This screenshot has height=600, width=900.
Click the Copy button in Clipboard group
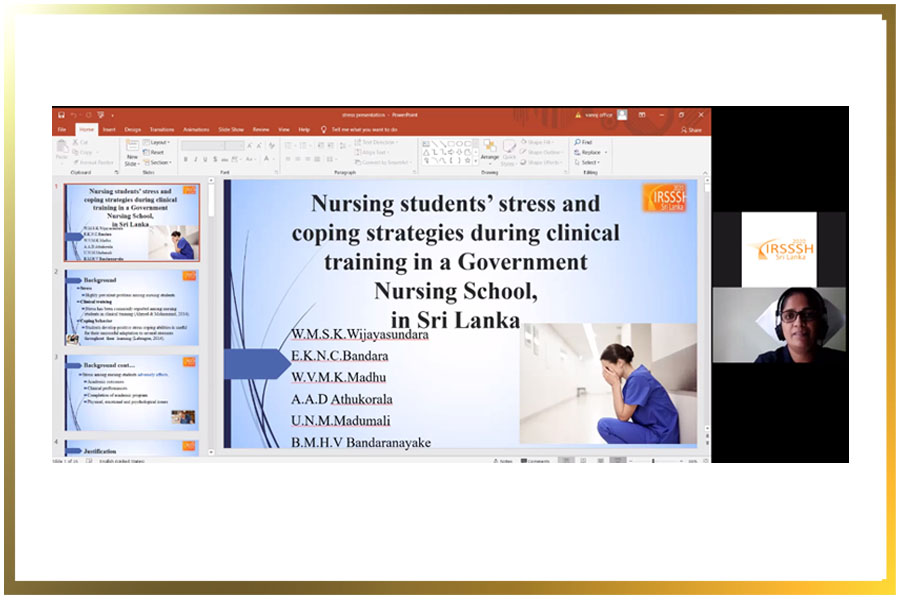click(x=83, y=152)
